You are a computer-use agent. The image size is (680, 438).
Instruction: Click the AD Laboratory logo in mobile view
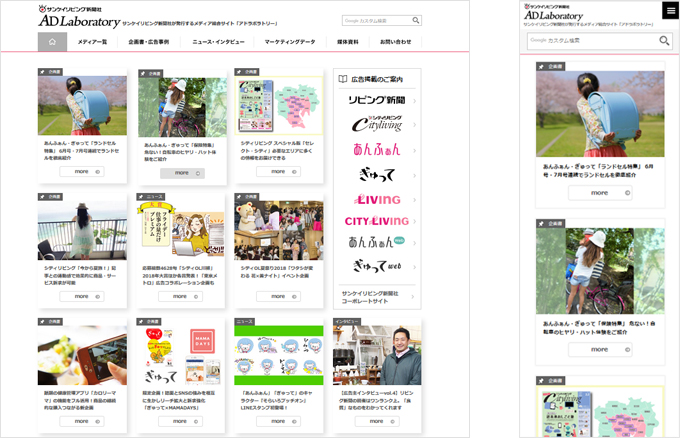553,16
